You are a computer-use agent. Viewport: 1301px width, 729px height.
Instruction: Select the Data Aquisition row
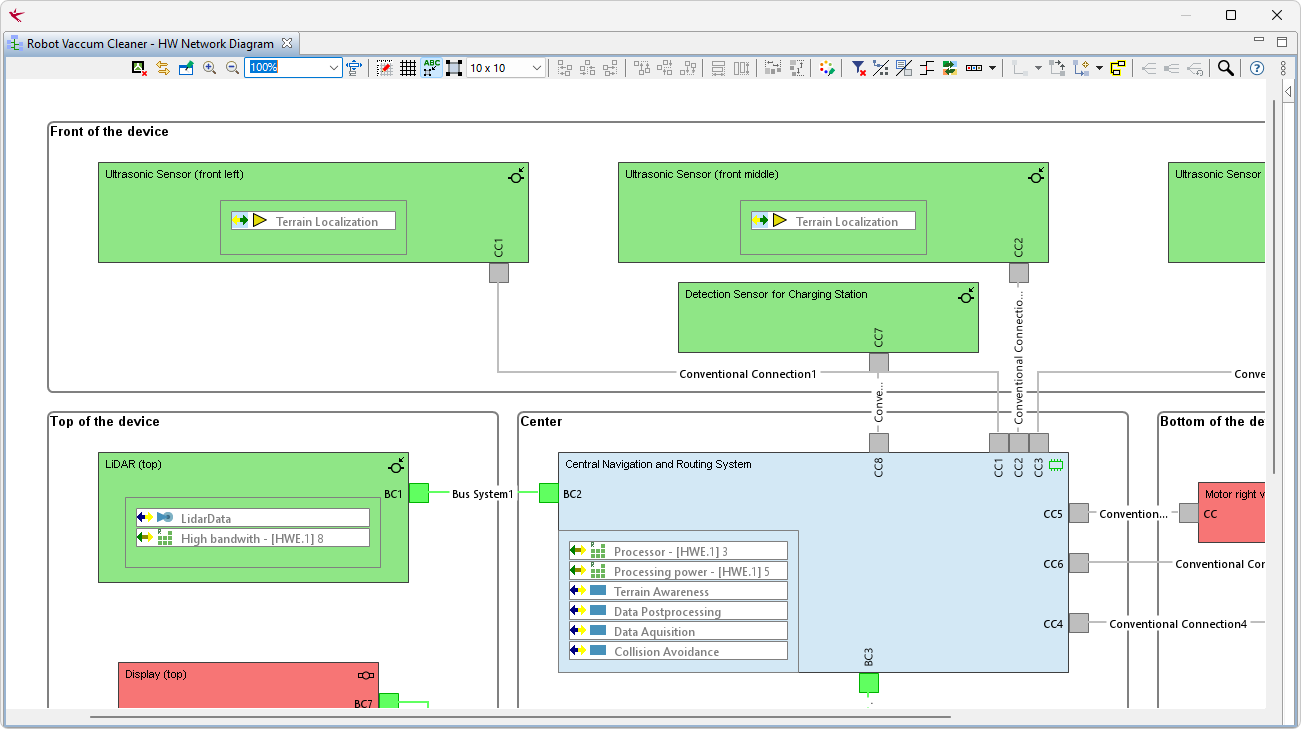pos(678,631)
